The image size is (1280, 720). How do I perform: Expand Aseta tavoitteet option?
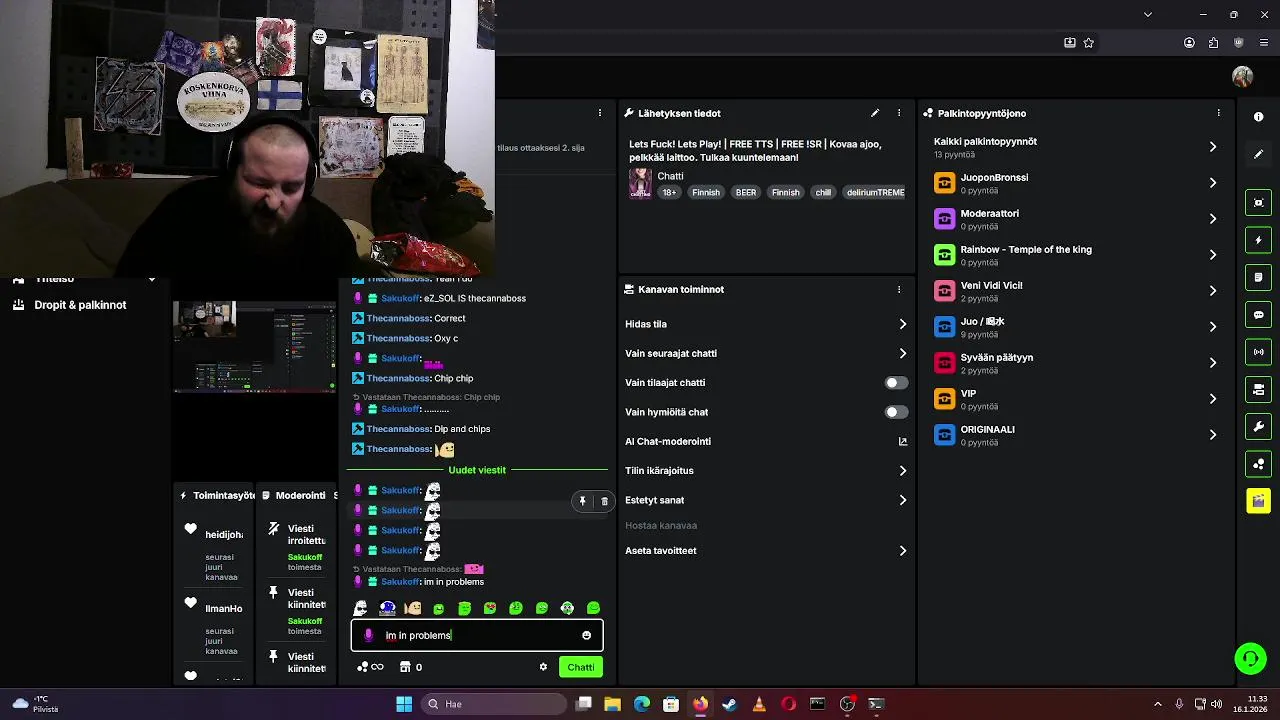pyautogui.click(x=766, y=551)
